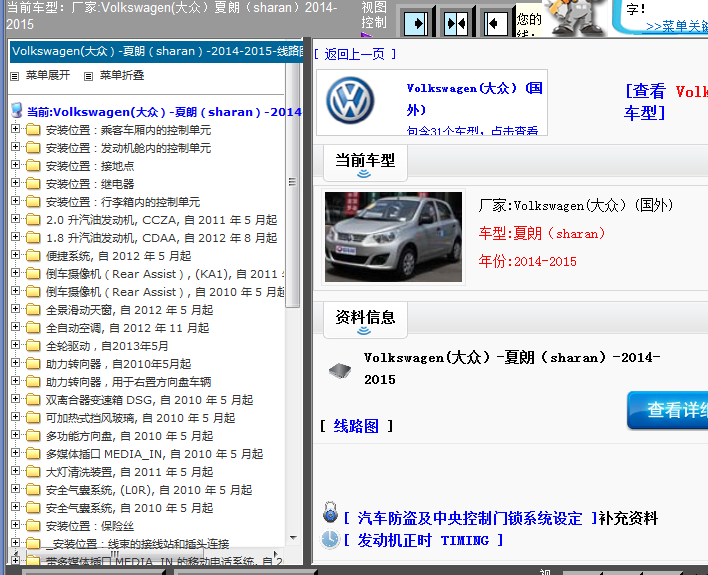Click the 返回上一页 back link
708x575 pixels.
[355, 54]
